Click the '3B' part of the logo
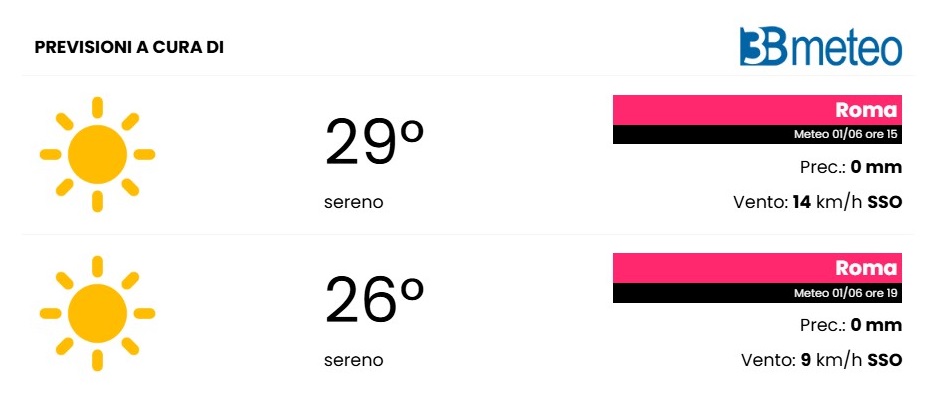The image size is (935, 400). pos(763,46)
